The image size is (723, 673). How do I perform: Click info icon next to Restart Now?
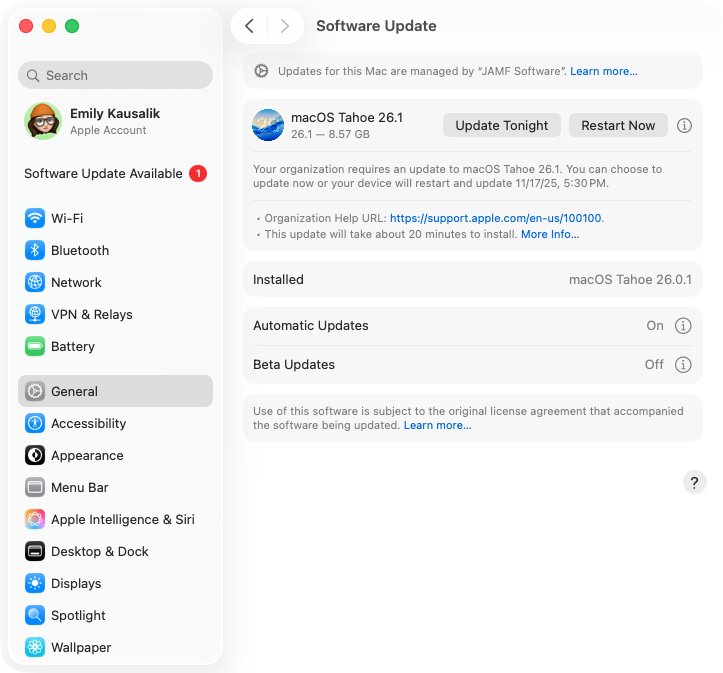684,125
